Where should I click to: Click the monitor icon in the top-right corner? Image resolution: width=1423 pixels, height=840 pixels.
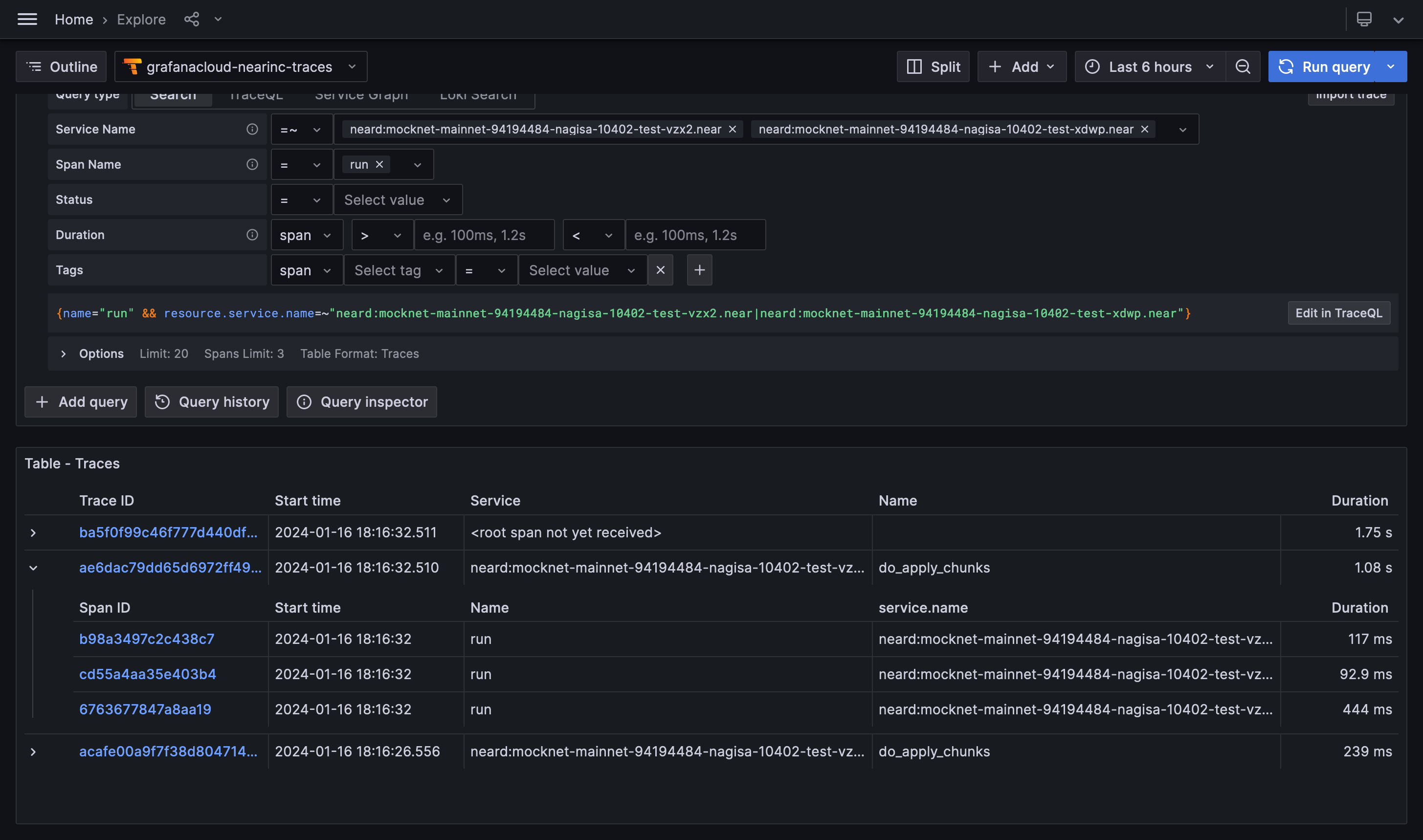[1365, 19]
